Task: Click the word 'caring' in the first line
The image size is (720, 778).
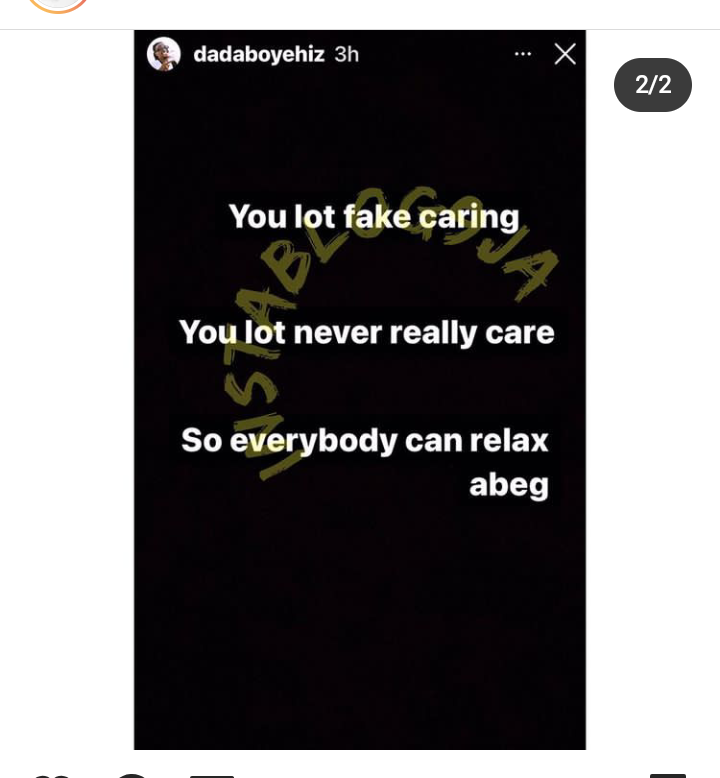Action: (469, 217)
